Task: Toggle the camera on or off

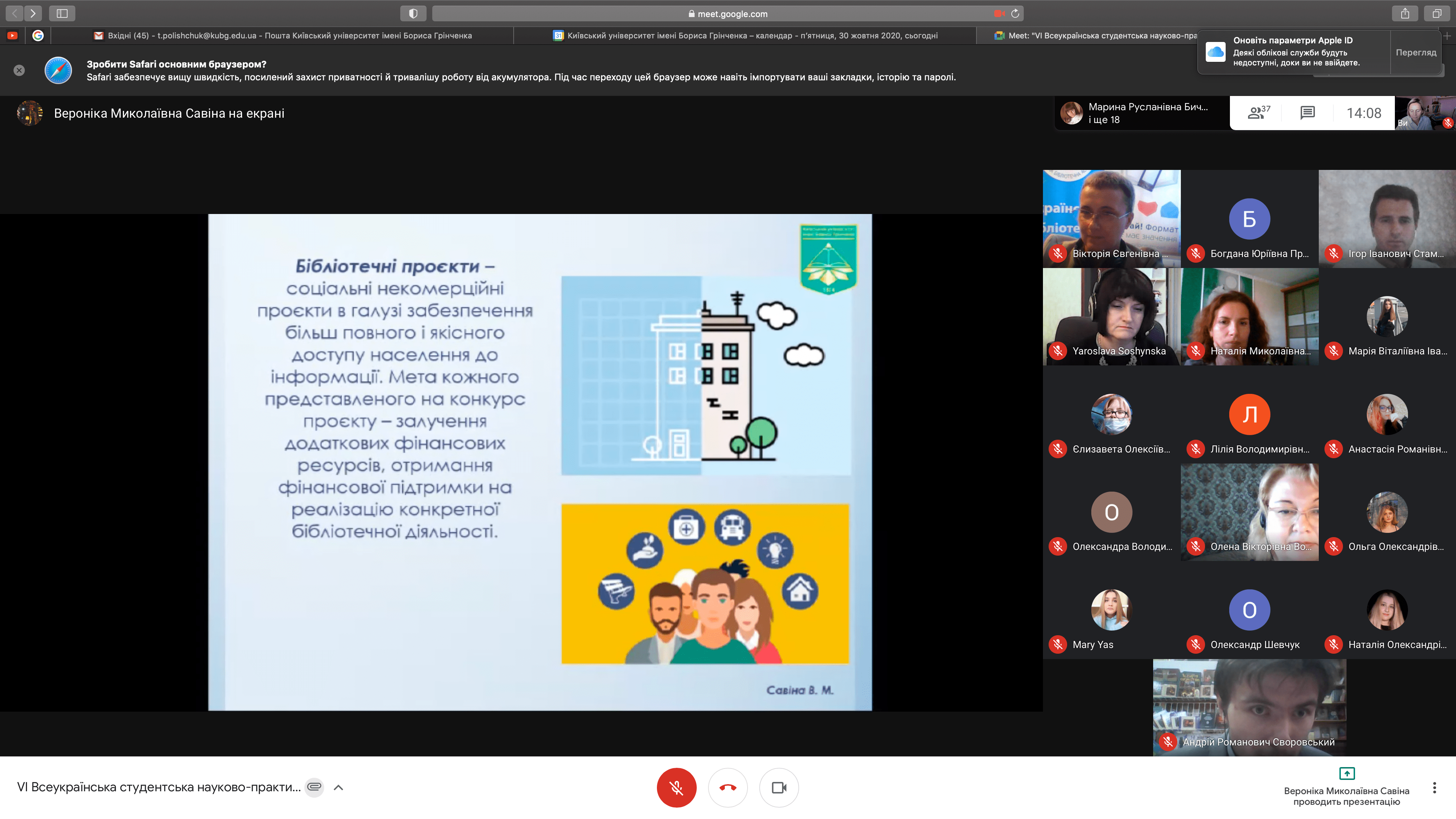Action: (779, 787)
